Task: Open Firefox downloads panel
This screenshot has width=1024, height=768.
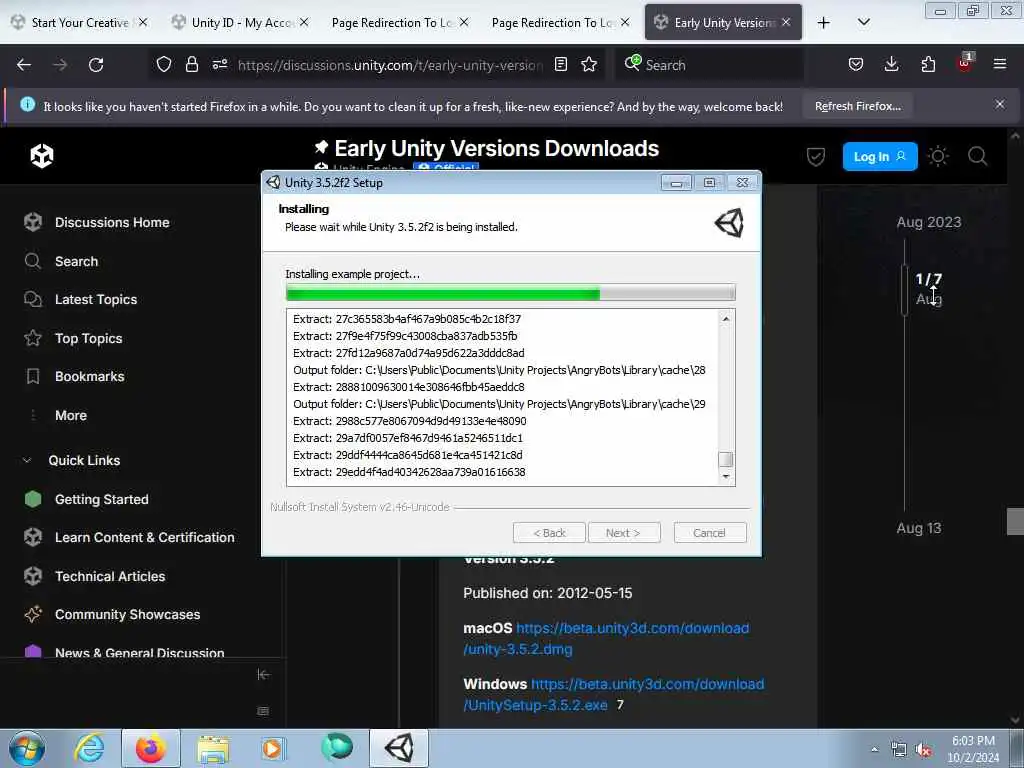Action: (x=891, y=64)
